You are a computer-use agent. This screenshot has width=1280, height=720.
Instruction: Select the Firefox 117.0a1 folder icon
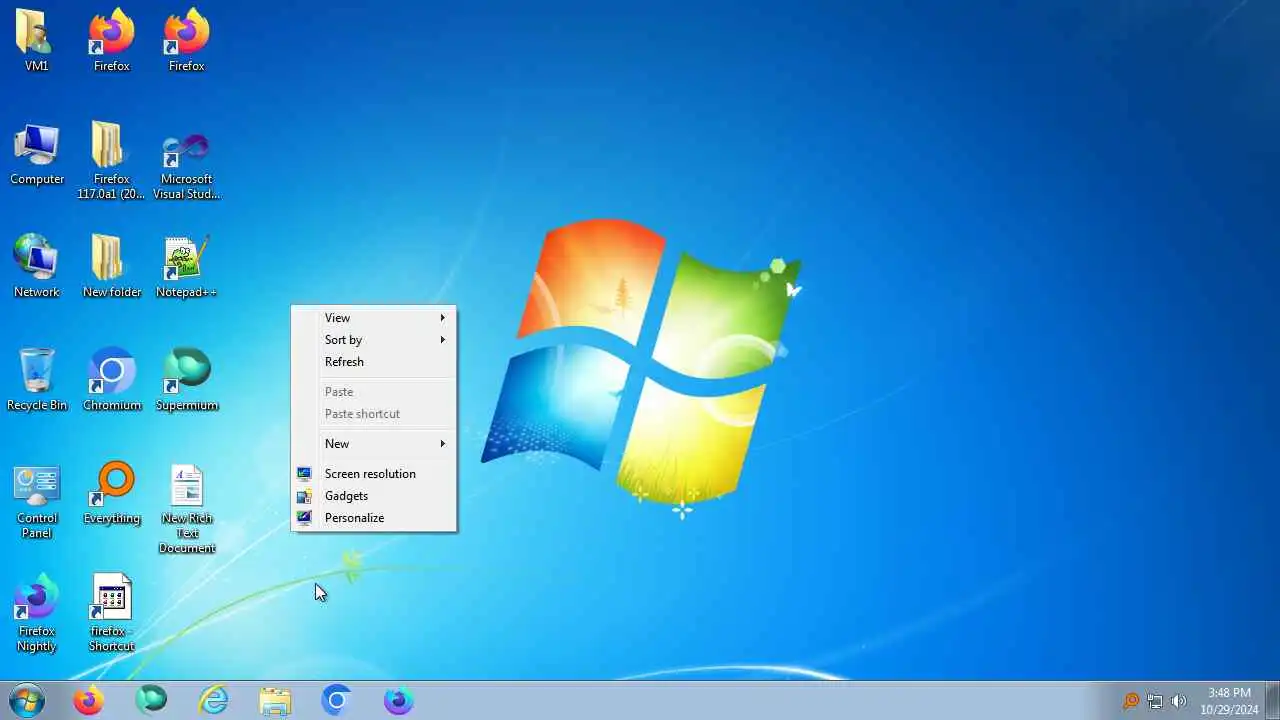coord(111,160)
